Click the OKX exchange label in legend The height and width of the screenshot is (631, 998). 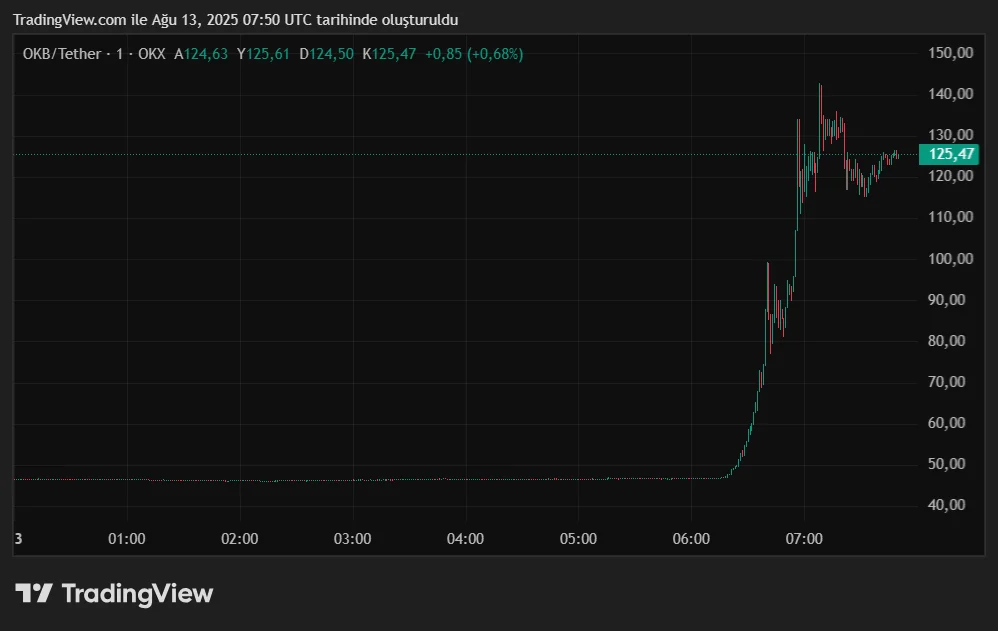click(x=151, y=54)
